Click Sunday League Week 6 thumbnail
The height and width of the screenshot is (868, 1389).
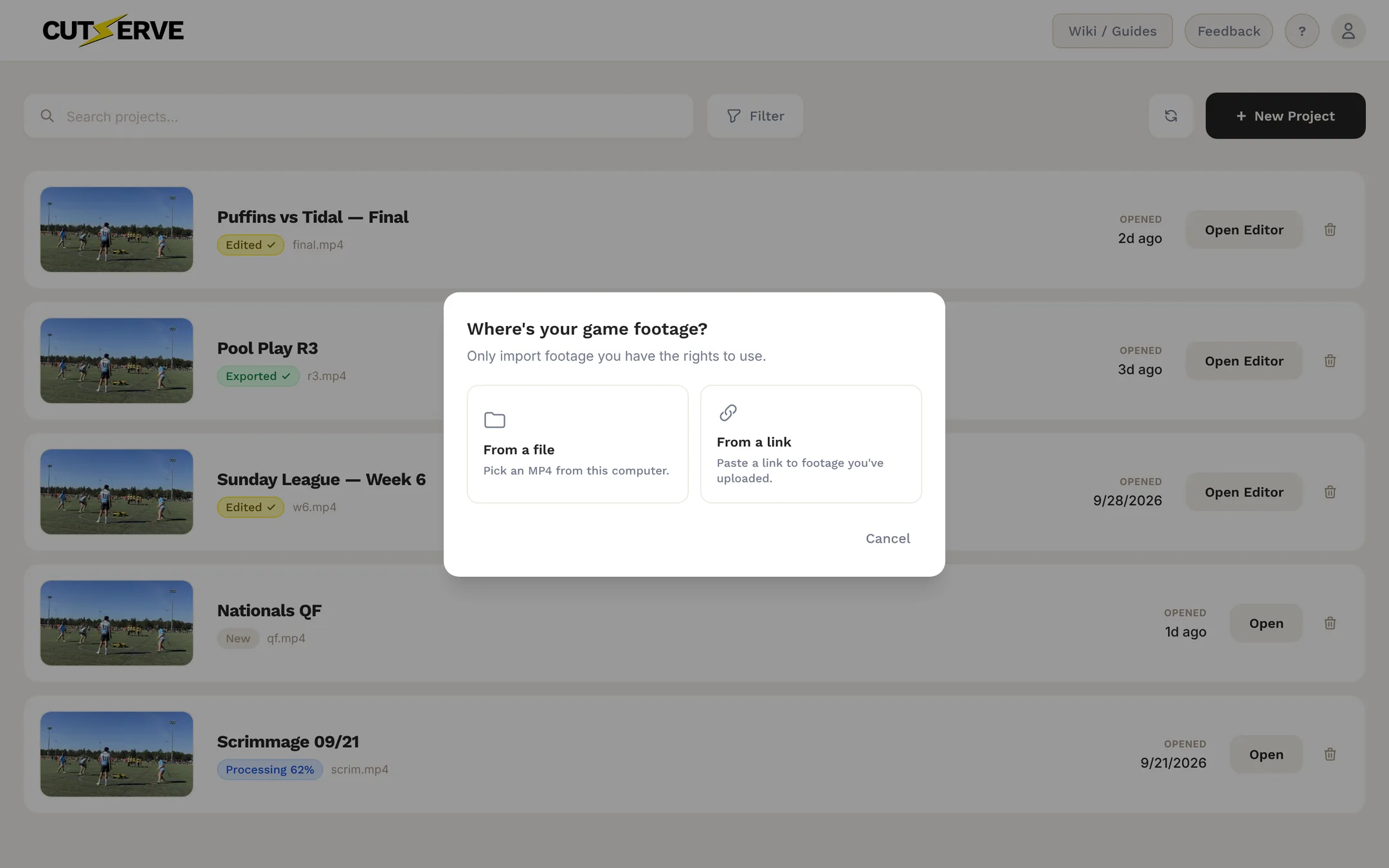(116, 492)
